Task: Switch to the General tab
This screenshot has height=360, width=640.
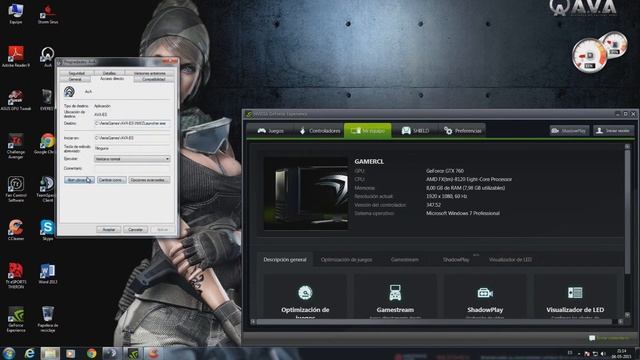Action: [x=75, y=79]
